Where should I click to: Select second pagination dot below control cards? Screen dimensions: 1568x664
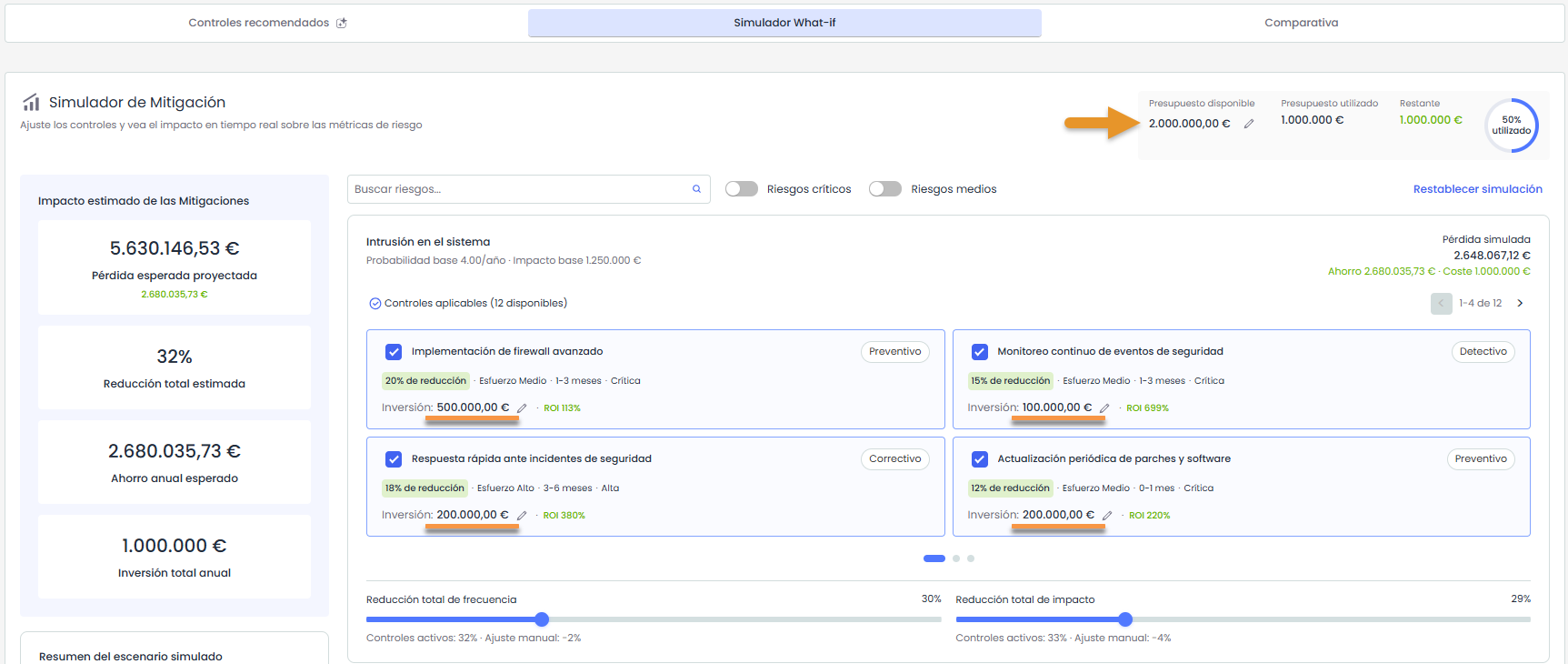[x=956, y=558]
